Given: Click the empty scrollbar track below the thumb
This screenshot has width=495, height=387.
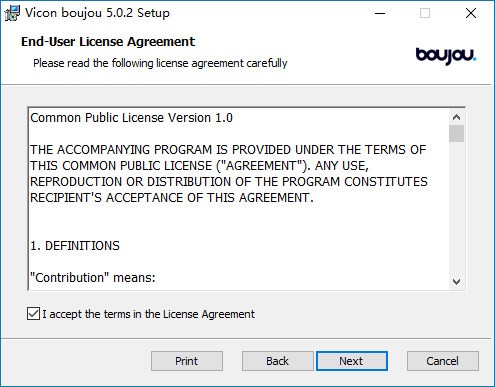Looking at the screenshot, I should pyautogui.click(x=456, y=208).
